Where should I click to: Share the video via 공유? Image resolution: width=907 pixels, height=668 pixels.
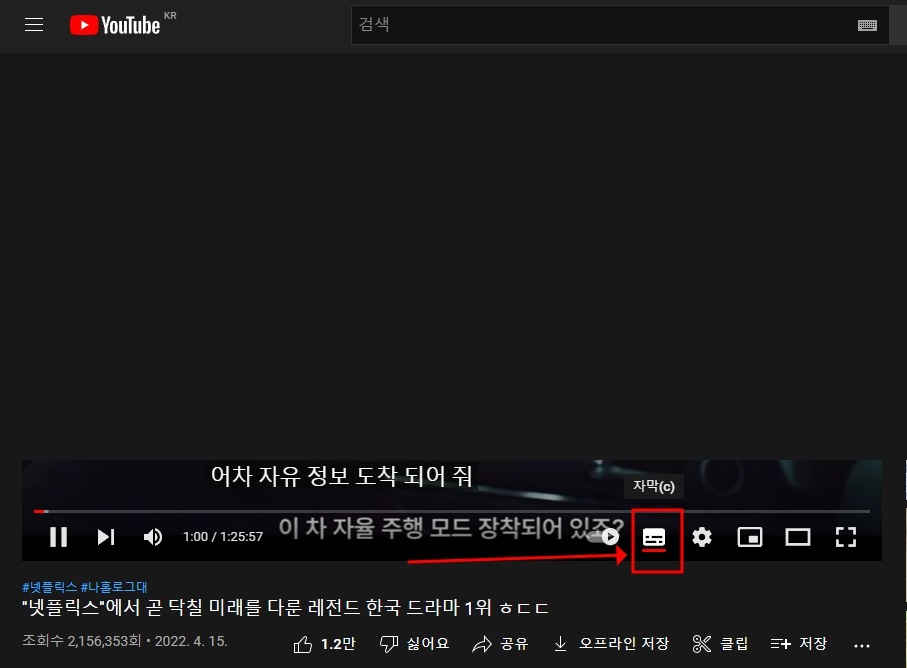point(500,644)
